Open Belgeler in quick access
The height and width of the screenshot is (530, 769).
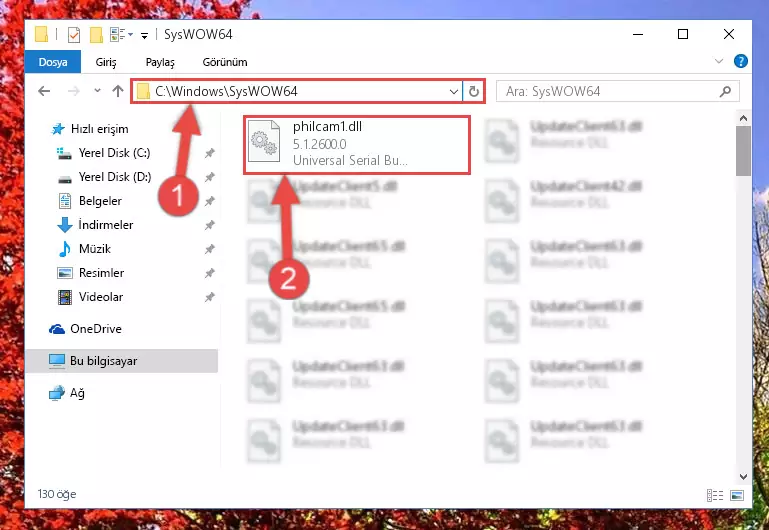90,201
